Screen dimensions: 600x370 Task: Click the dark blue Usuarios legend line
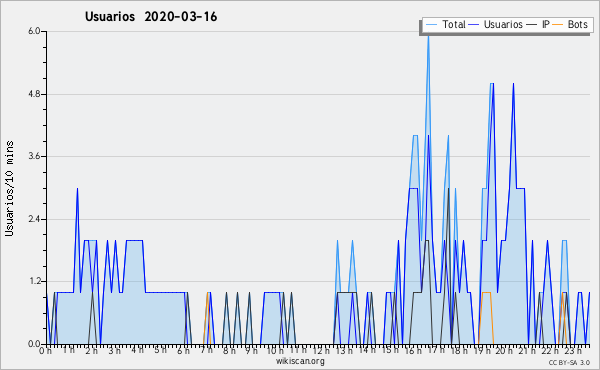coord(474,25)
